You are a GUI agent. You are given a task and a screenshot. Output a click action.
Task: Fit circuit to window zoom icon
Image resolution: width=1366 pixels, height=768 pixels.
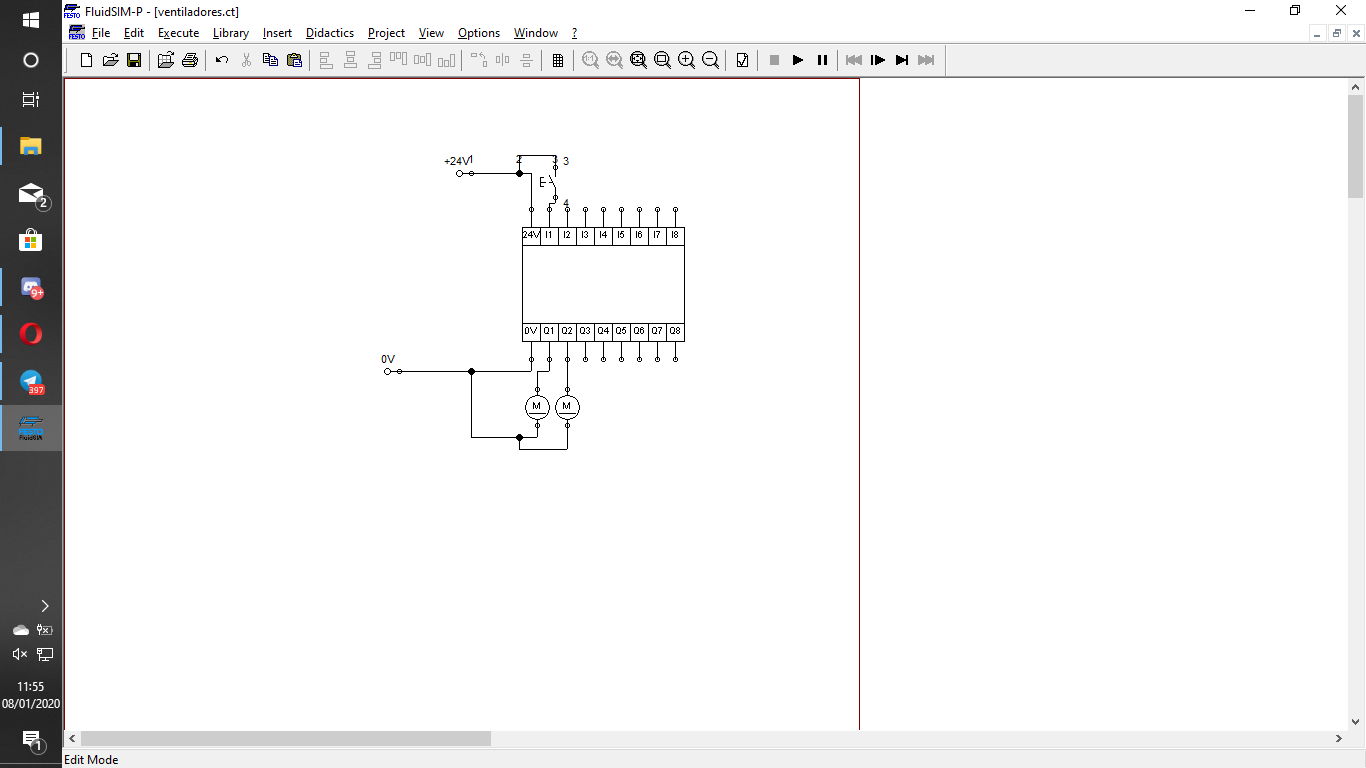coord(638,60)
